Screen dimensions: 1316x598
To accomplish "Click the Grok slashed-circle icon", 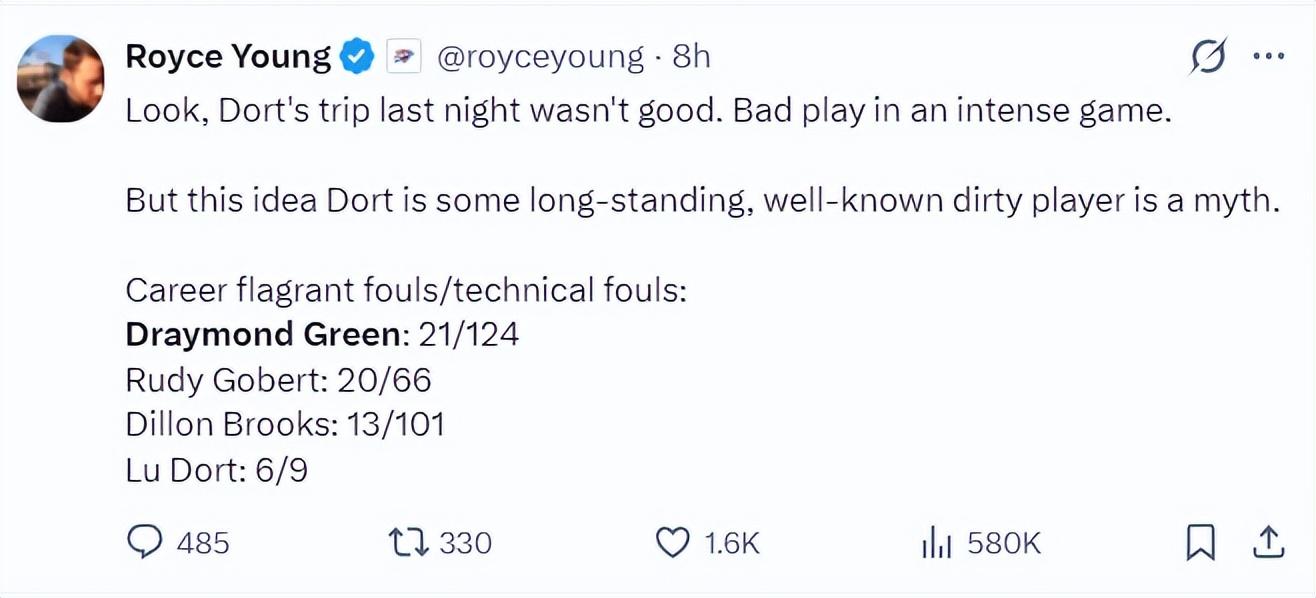I will coord(1208,58).
